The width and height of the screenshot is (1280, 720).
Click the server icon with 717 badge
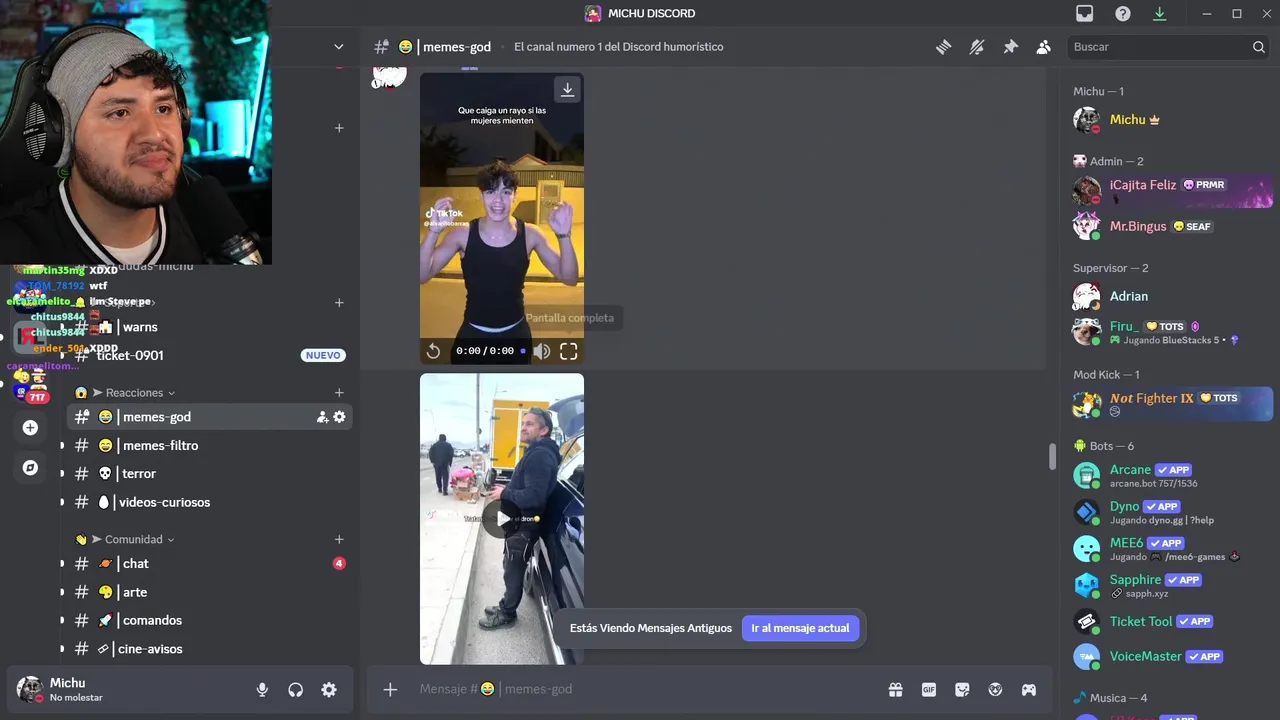coord(30,386)
